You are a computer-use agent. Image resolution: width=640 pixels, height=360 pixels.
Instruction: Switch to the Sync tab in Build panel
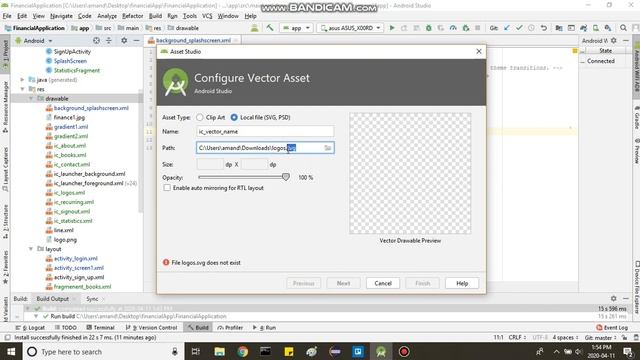[92, 299]
